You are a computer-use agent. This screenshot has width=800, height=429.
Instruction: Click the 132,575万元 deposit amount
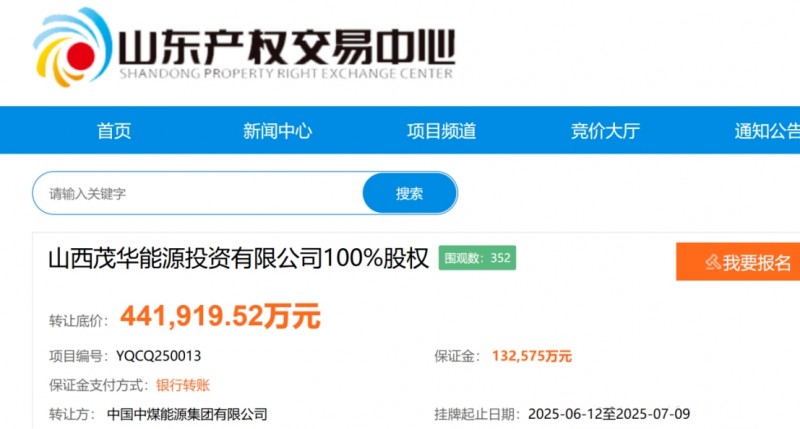coord(531,356)
